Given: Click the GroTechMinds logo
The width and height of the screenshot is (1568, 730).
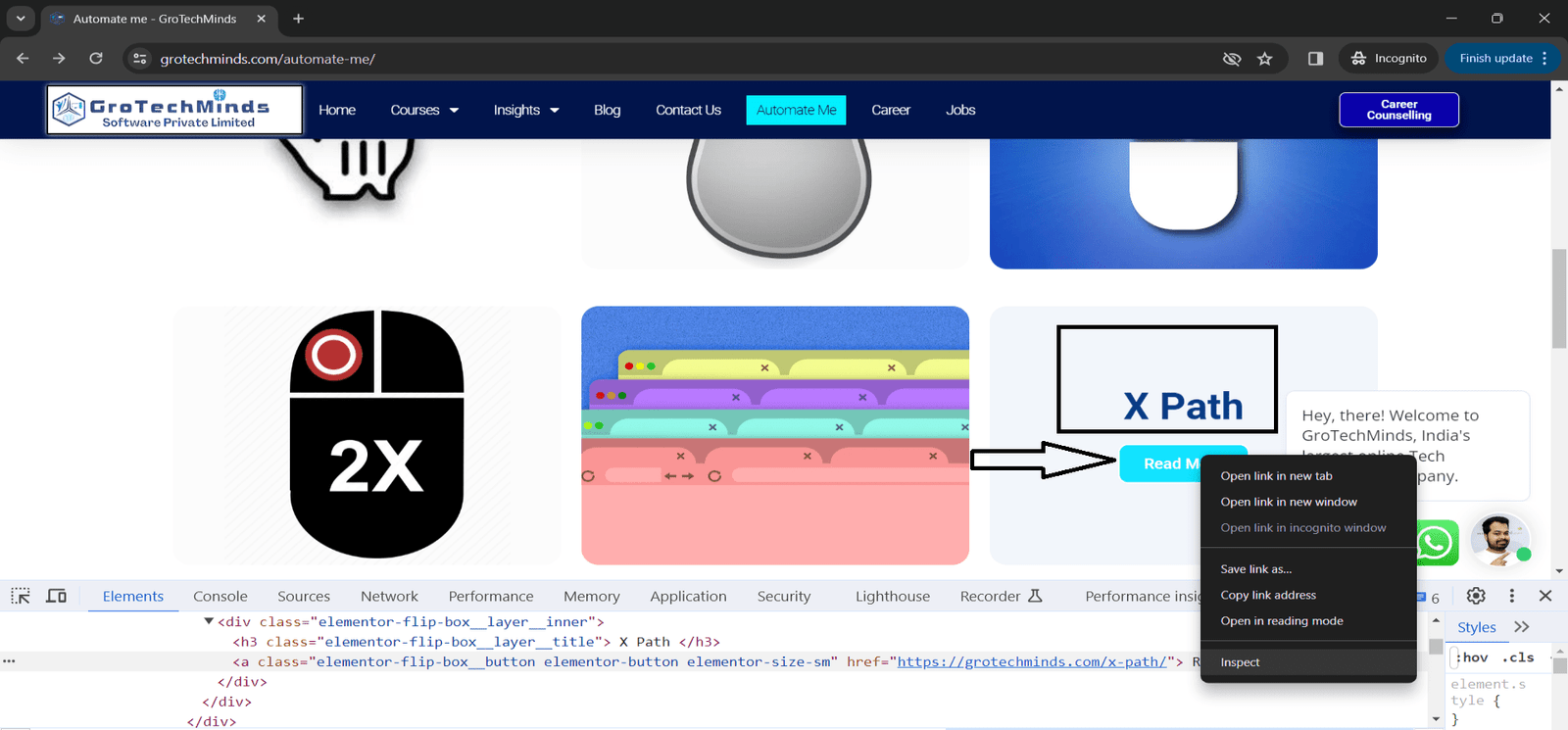Looking at the screenshot, I should (x=174, y=110).
